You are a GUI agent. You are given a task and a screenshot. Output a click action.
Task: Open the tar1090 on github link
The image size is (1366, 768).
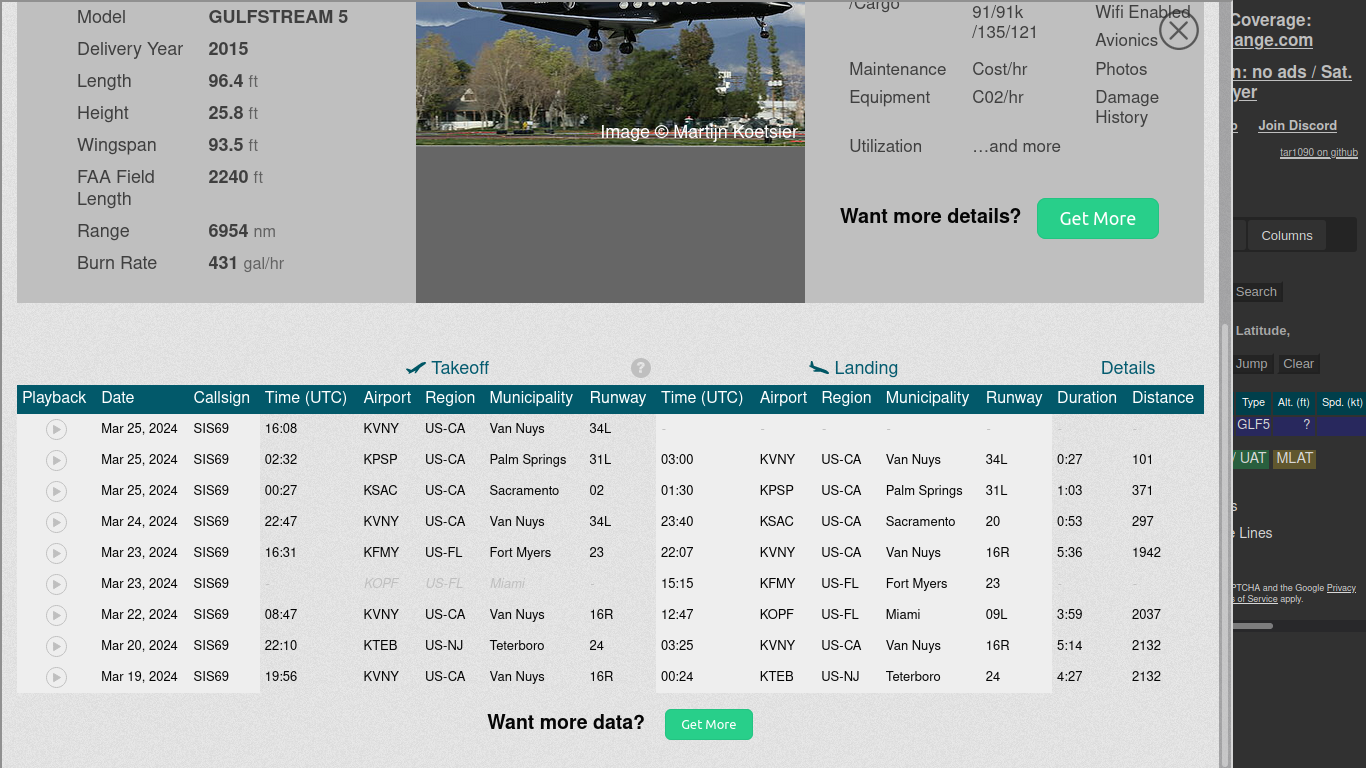pos(1319,153)
